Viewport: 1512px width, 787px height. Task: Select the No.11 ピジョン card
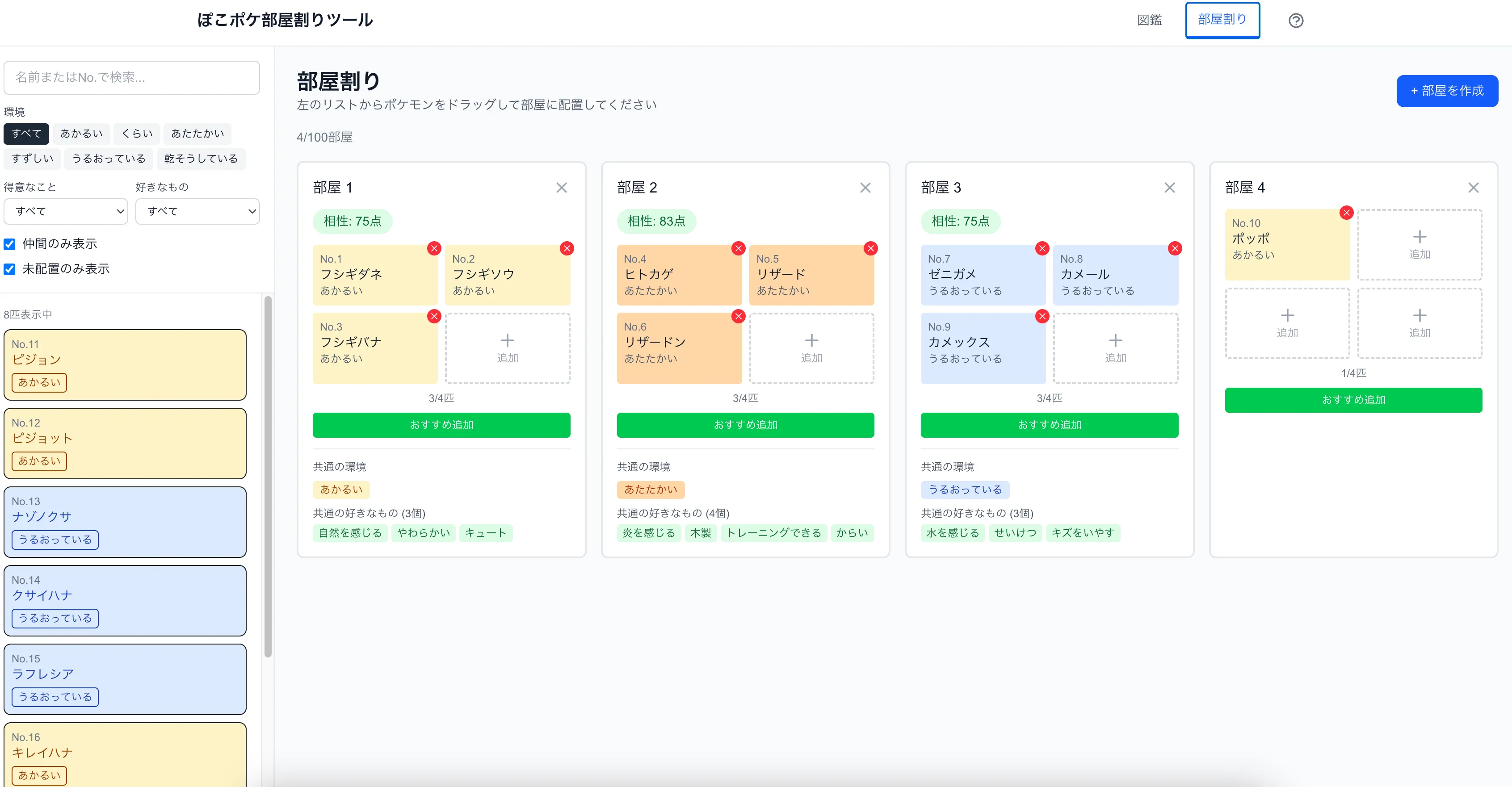pyautogui.click(x=125, y=365)
